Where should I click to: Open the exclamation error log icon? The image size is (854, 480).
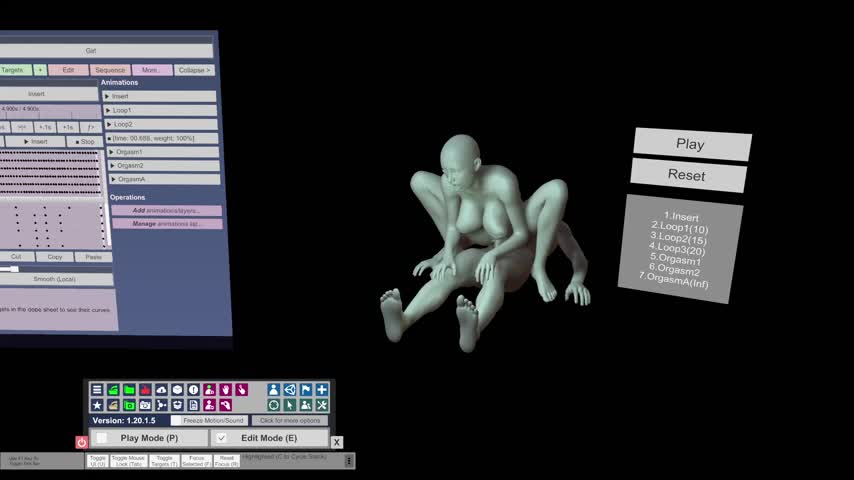193,390
